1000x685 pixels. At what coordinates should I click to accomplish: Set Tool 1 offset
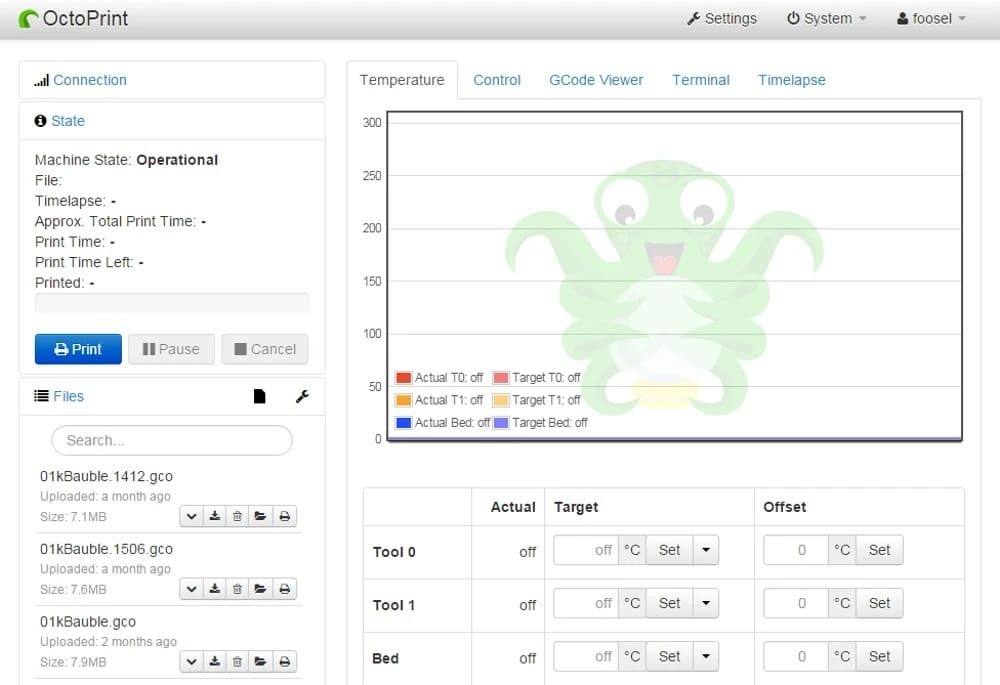point(879,603)
